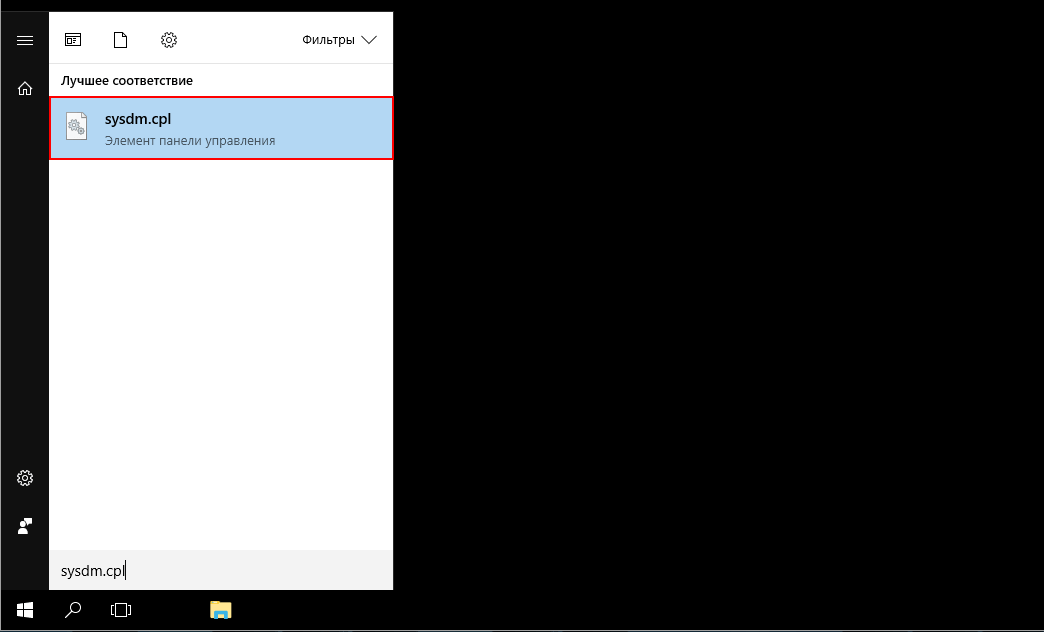1044x632 pixels.
Task: Click the search box containing sysdm.cpl
Action: [221, 571]
